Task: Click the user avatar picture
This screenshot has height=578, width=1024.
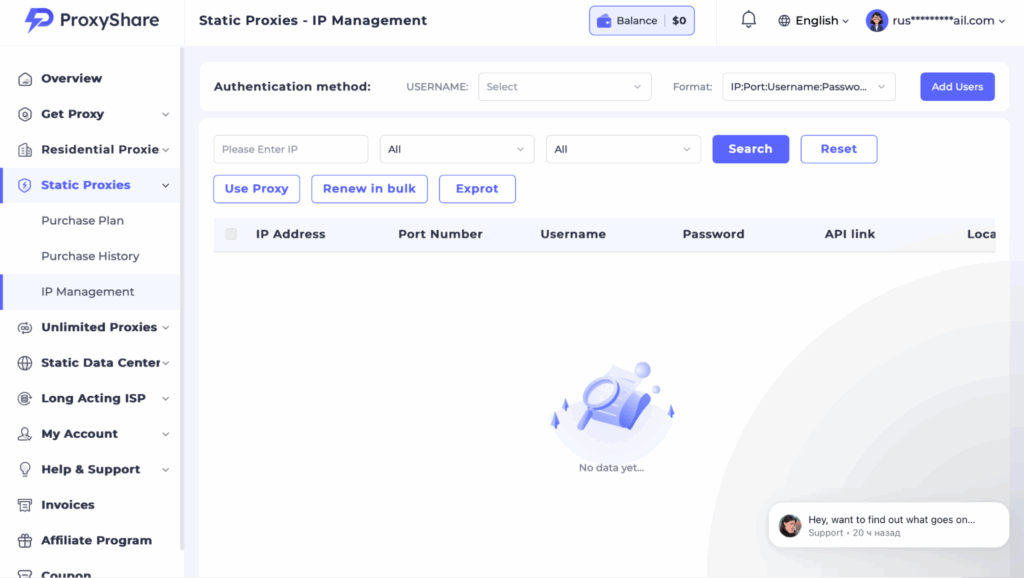Action: (876, 21)
